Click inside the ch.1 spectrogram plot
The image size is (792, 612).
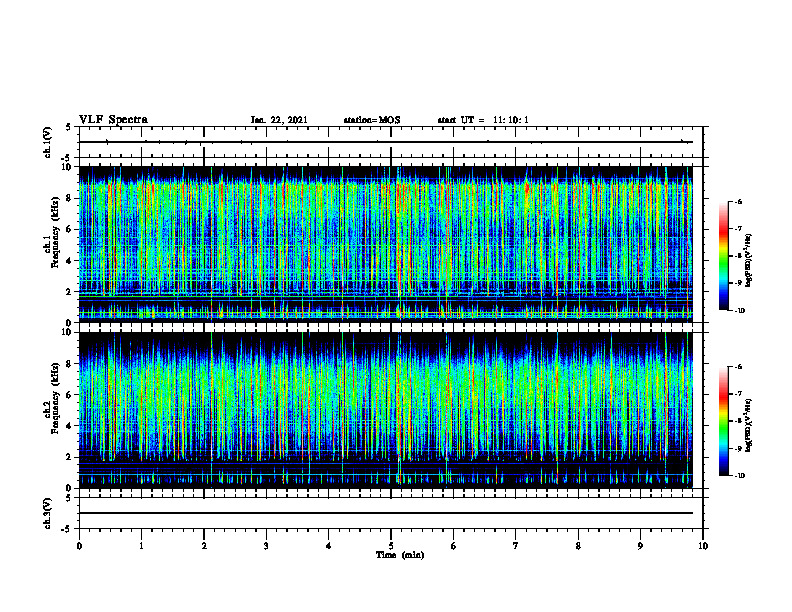[x=386, y=244]
